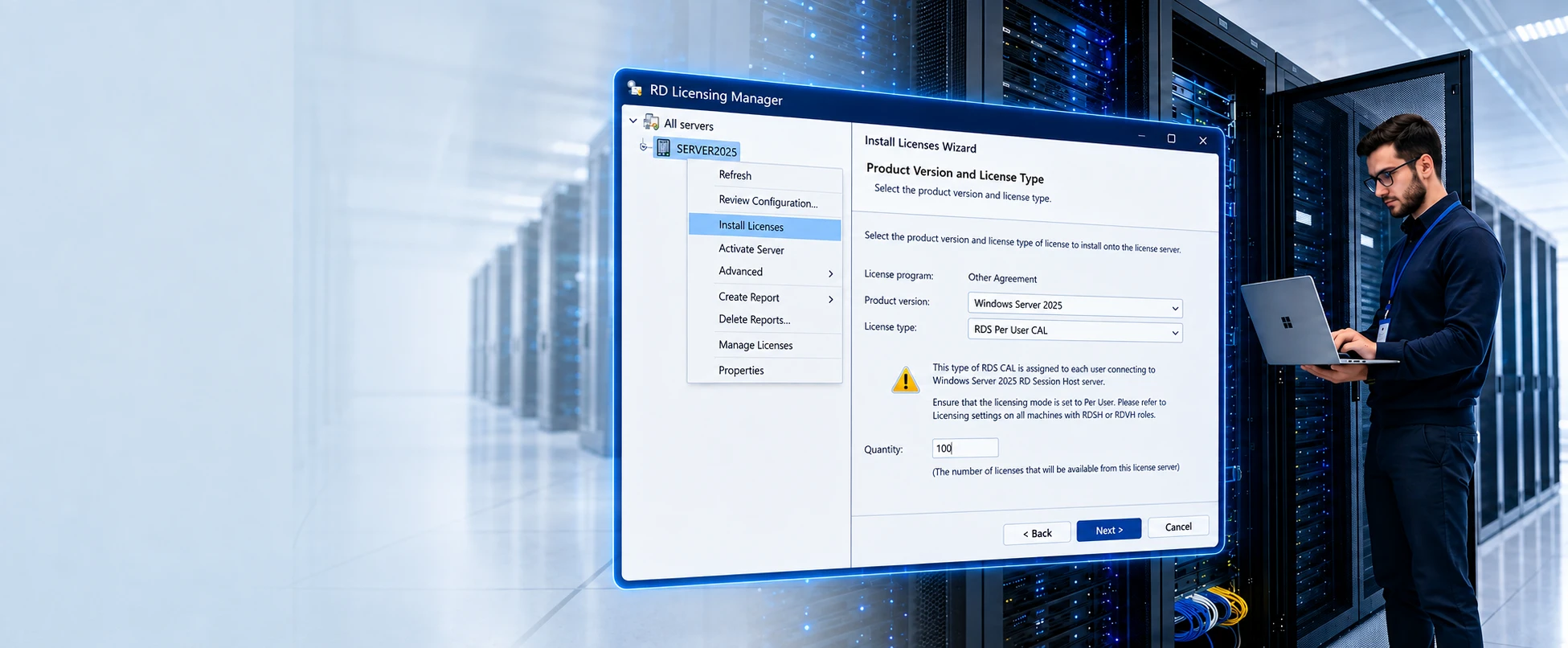Image resolution: width=1568 pixels, height=648 pixels.
Task: Click into the Quantity input field
Action: 965,448
